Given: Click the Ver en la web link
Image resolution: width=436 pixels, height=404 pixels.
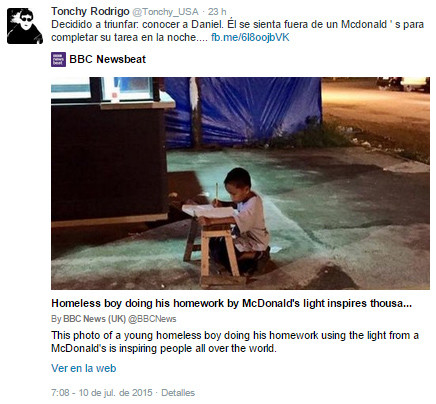Looking at the screenshot, I should point(84,368).
